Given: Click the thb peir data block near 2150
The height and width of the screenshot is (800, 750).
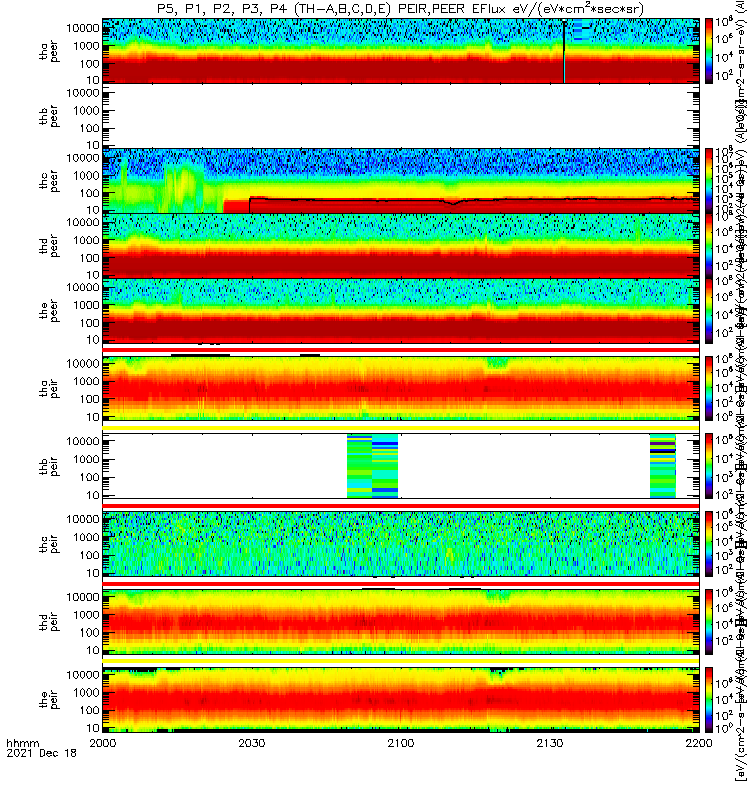Looking at the screenshot, I should pos(663,466).
